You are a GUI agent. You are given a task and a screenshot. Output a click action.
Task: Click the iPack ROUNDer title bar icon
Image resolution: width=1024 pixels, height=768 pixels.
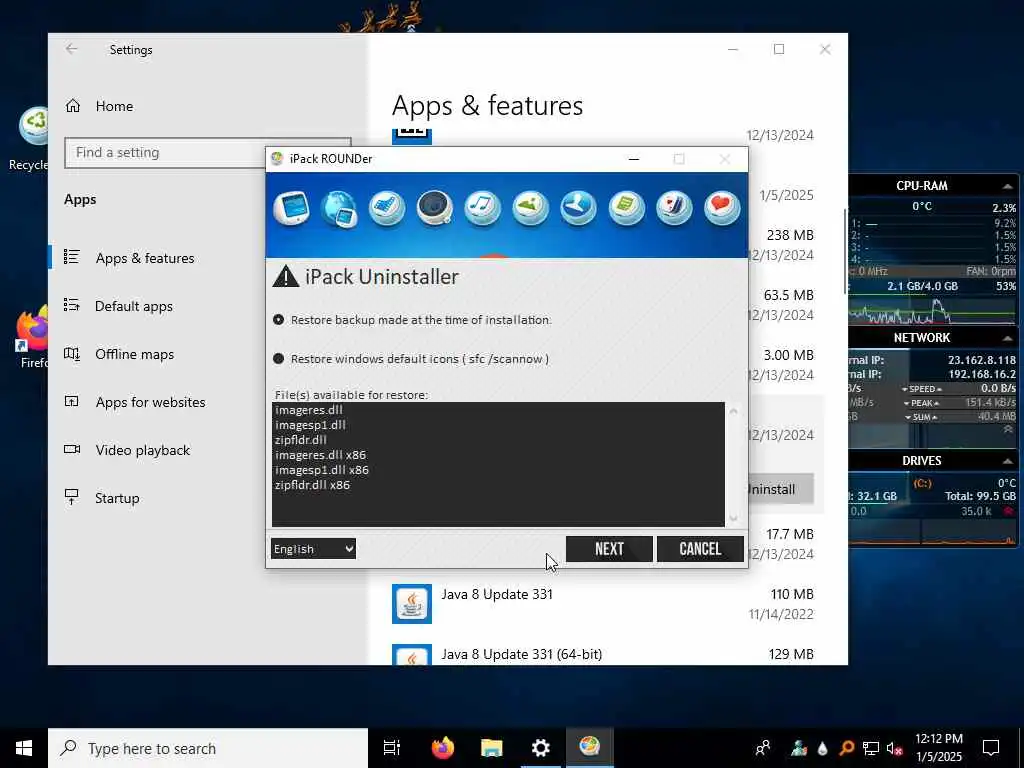[277, 159]
